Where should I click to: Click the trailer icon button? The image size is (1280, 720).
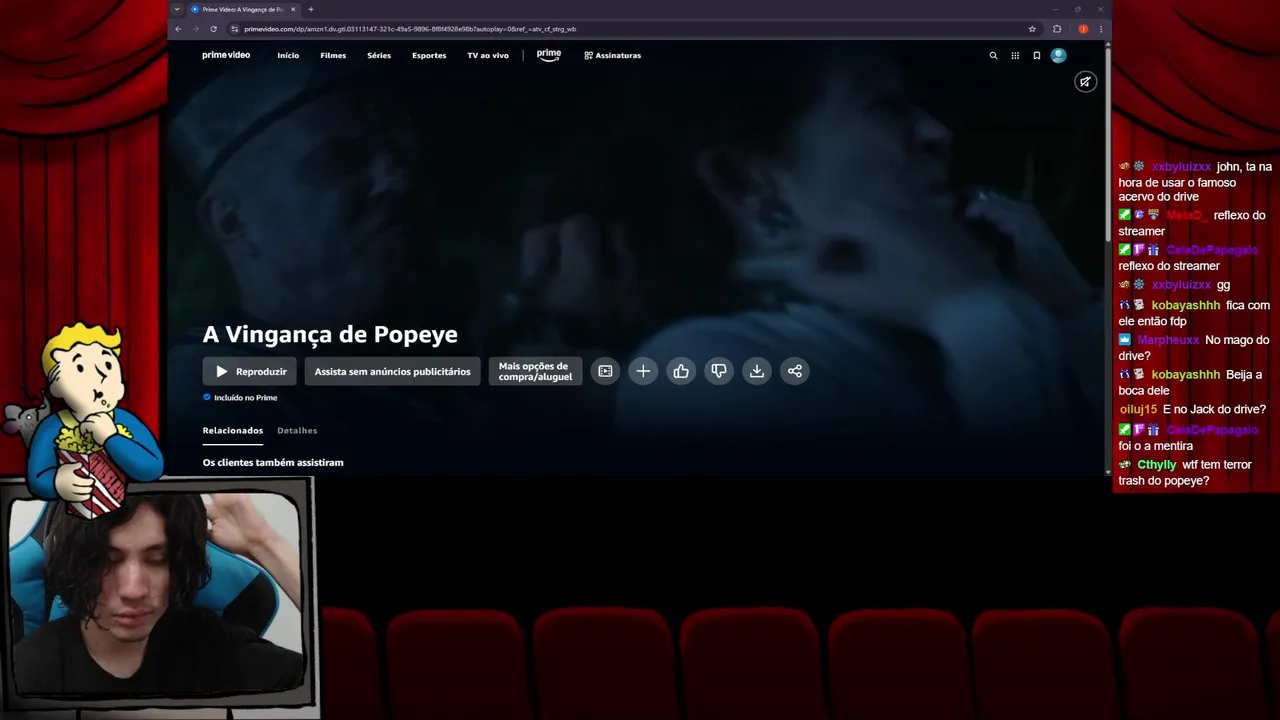coord(605,371)
